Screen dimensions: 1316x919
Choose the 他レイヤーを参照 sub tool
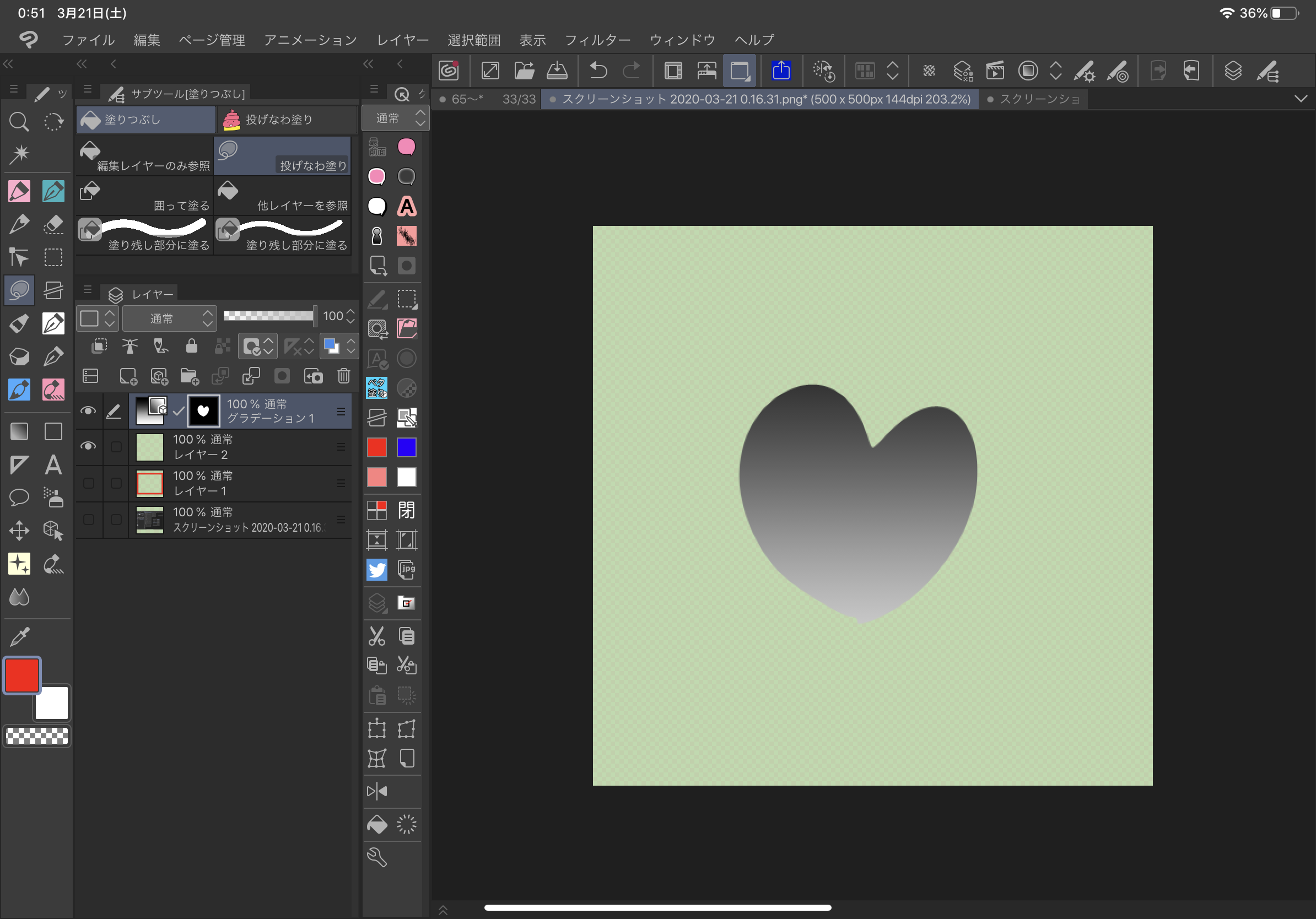[x=283, y=196]
